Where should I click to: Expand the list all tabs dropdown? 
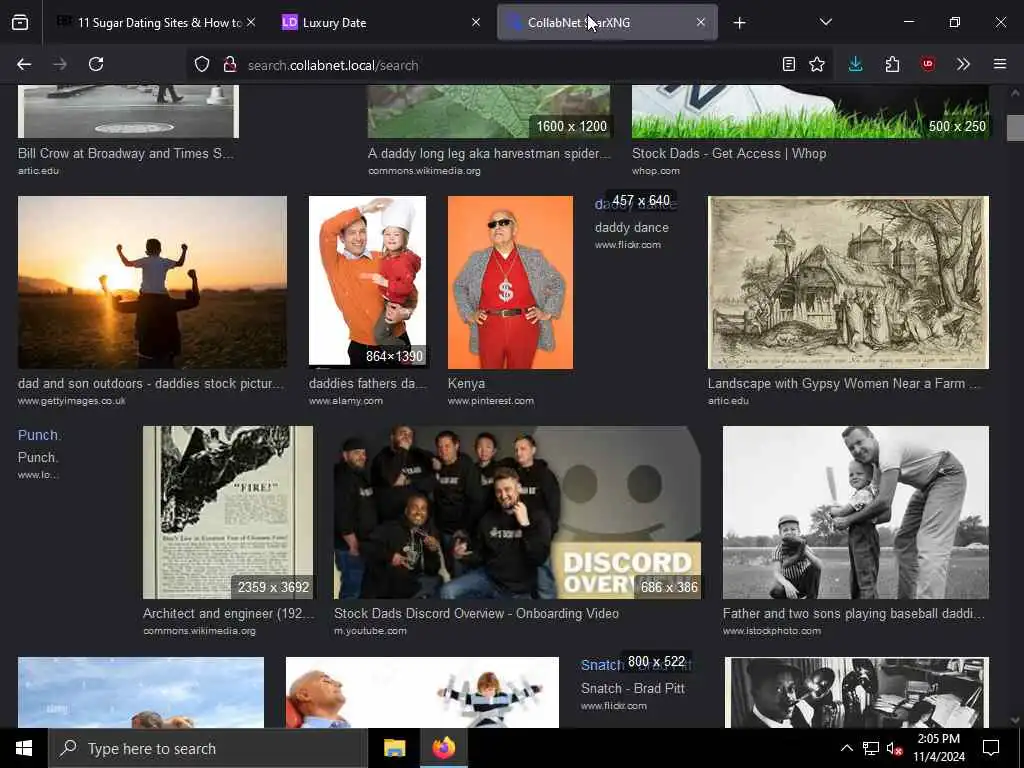[x=825, y=22]
